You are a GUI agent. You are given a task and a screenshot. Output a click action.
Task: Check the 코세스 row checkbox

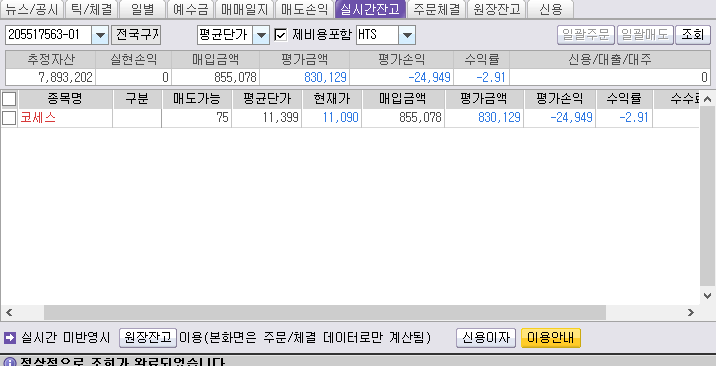(9, 118)
